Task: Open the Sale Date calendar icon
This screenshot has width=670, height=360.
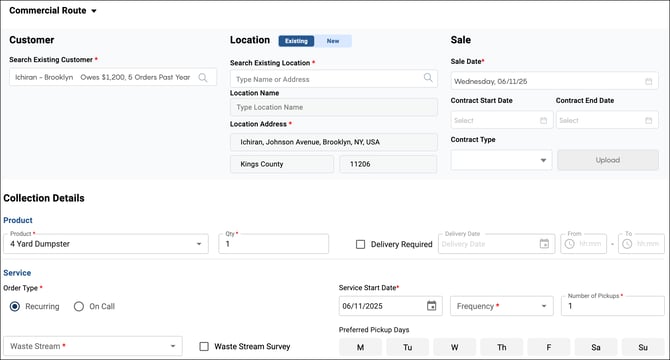Action: point(648,81)
